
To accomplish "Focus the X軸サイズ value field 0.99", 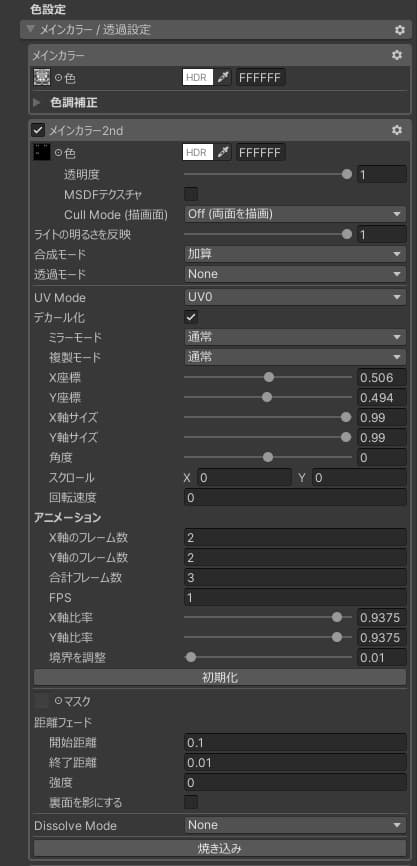I will point(382,417).
